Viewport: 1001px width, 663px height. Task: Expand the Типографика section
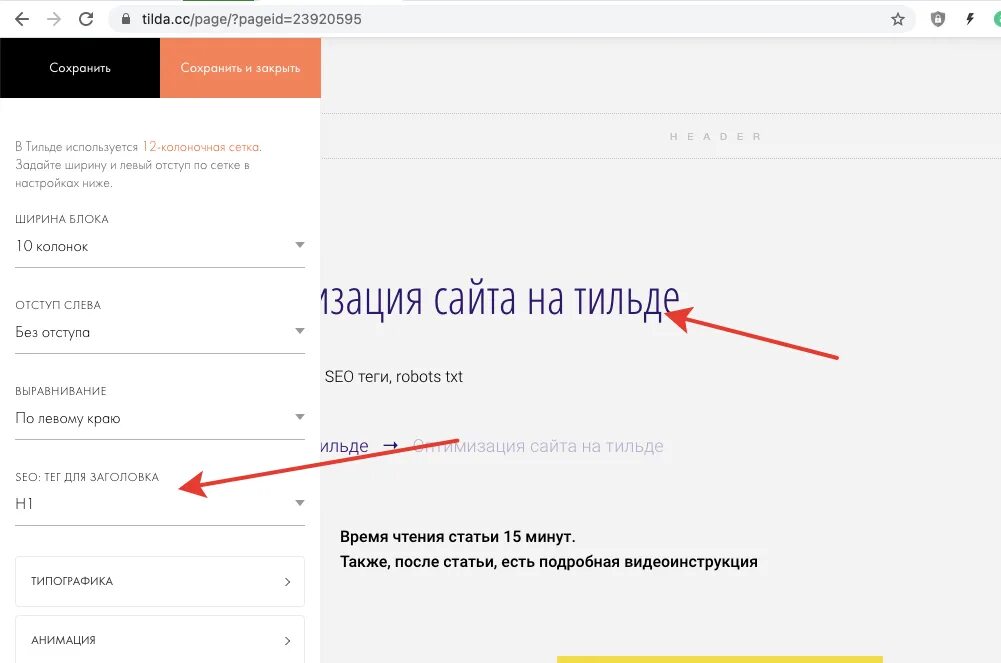(160, 581)
